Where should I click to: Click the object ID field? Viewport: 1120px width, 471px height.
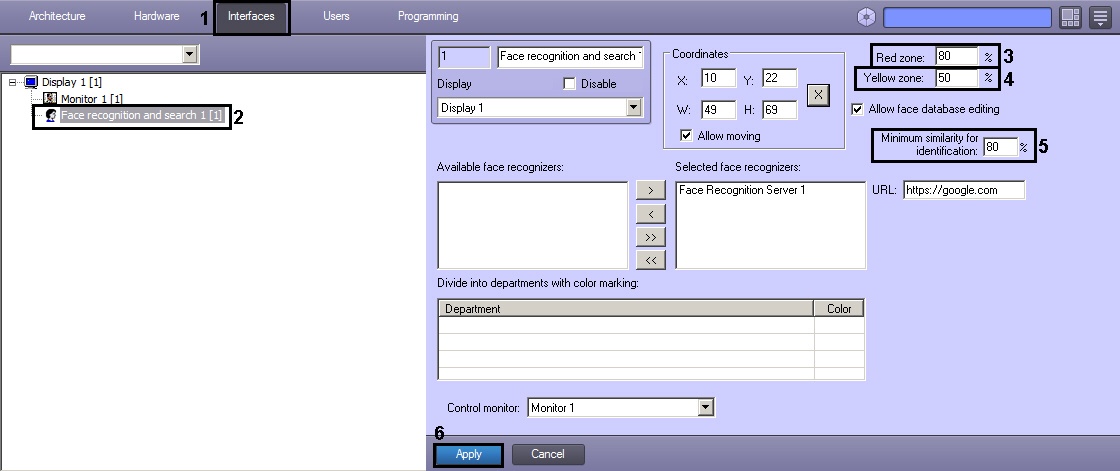pos(464,56)
